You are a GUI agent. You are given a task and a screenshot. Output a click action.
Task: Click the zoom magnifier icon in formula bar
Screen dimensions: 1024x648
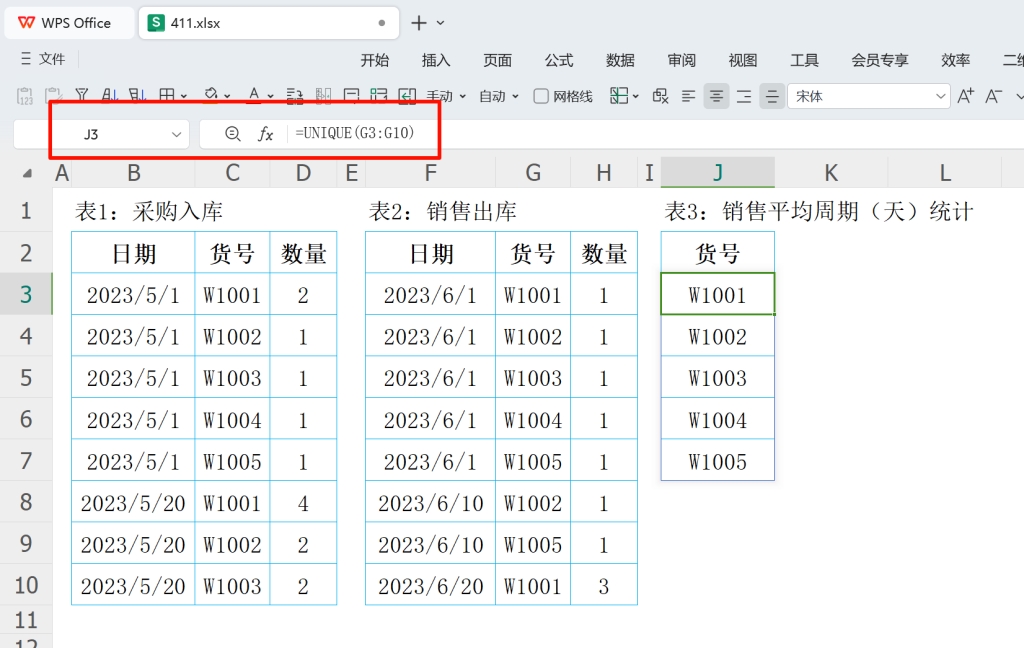click(232, 134)
